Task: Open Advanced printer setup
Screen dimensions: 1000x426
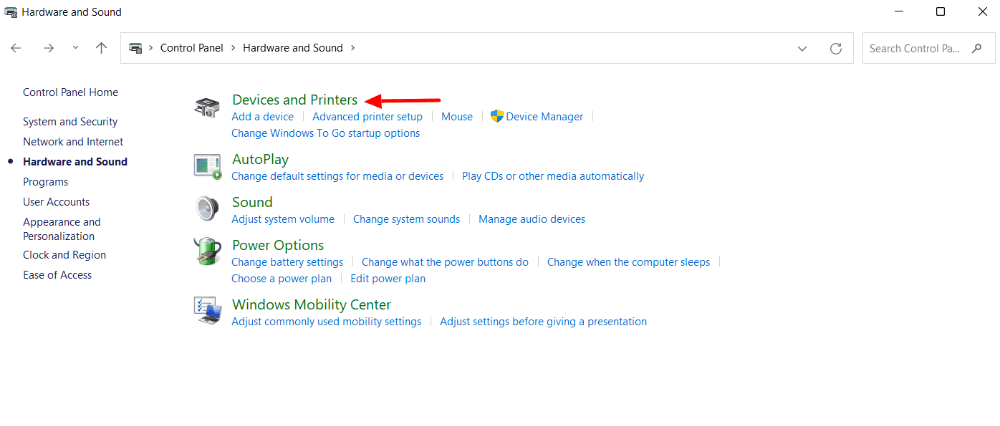Action: 367,116
